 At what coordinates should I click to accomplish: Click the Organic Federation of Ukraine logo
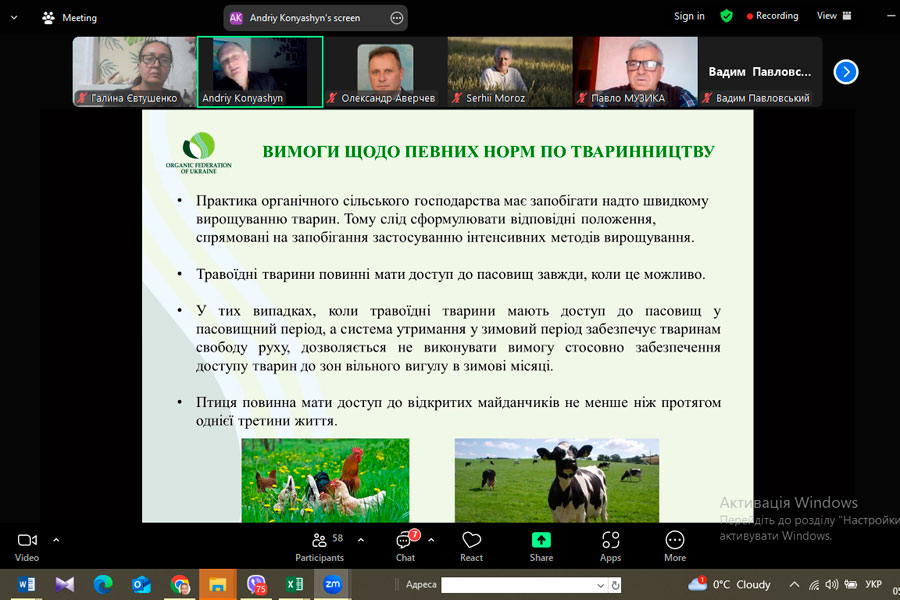click(199, 153)
